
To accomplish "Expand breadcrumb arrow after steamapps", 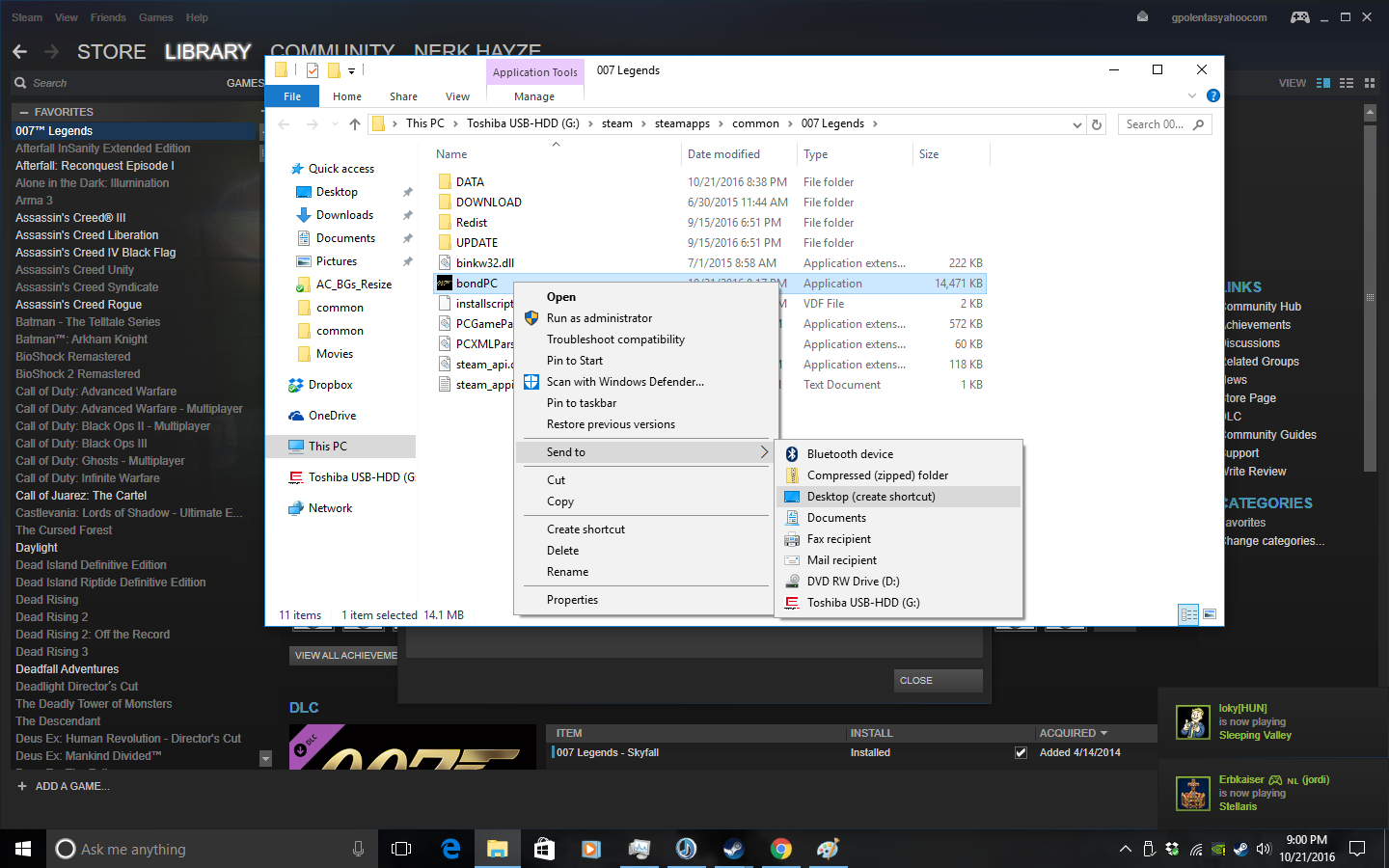I will pyautogui.click(x=721, y=123).
